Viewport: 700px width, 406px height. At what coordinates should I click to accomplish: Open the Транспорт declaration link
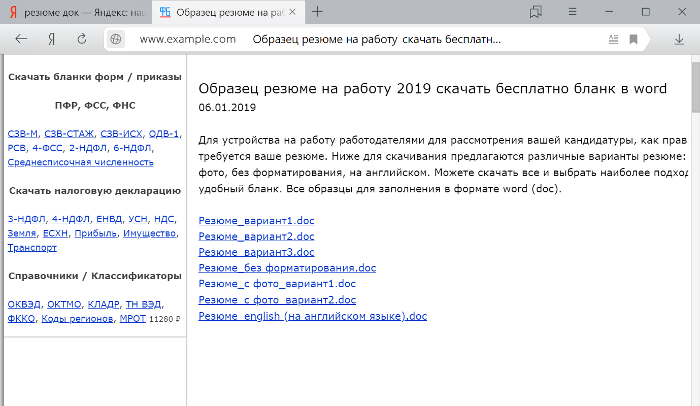[x=32, y=248]
